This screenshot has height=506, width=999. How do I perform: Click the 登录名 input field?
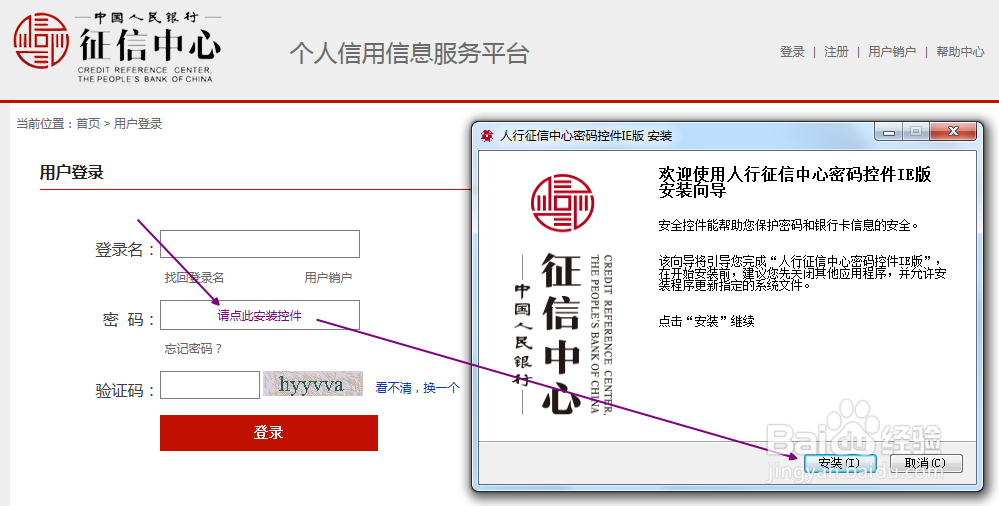[x=260, y=244]
